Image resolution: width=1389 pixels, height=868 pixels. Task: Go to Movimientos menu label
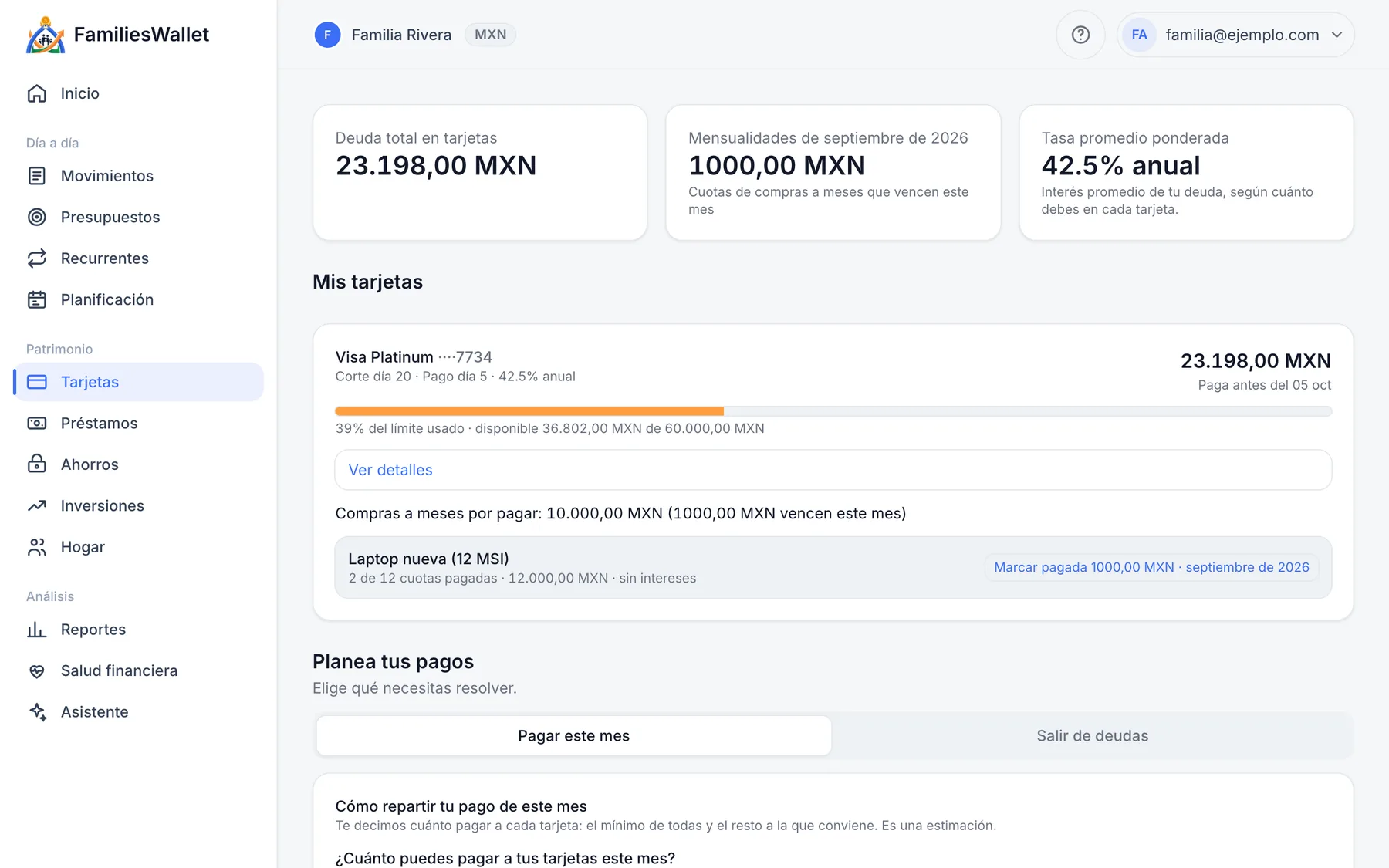107,176
